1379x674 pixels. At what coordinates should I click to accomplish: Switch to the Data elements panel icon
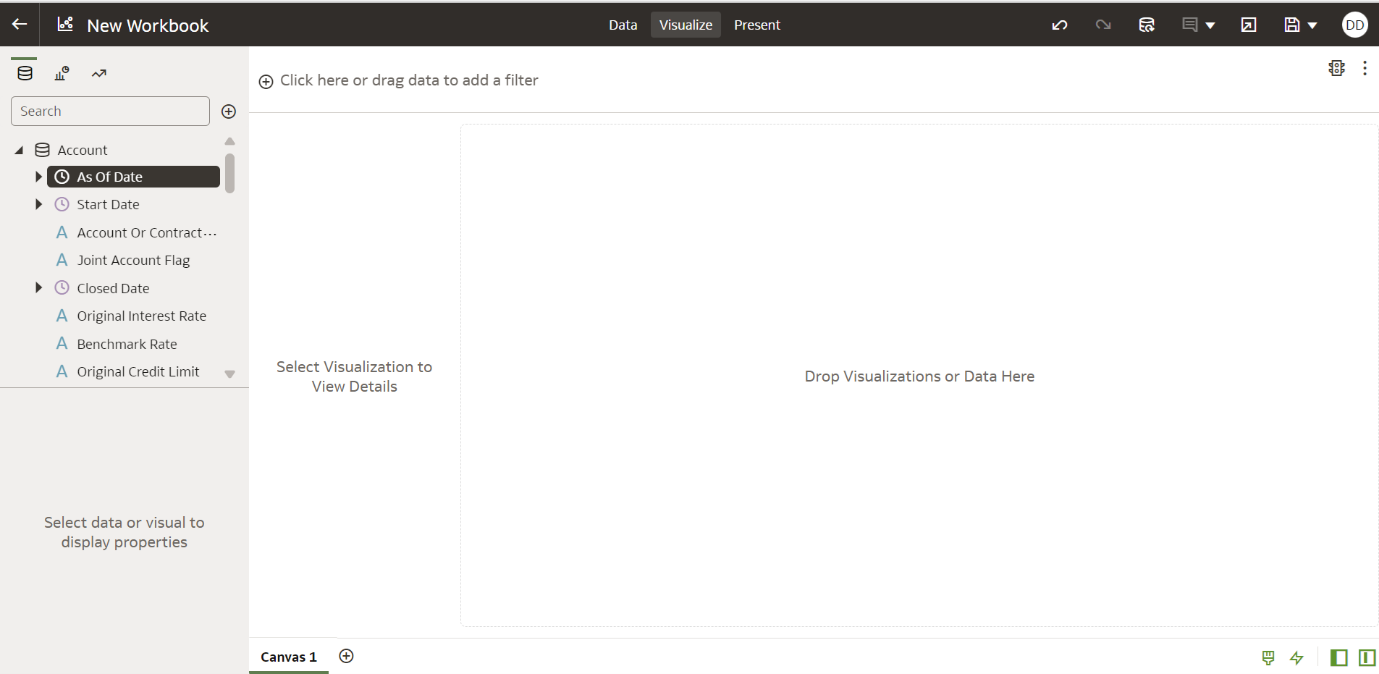click(23, 72)
